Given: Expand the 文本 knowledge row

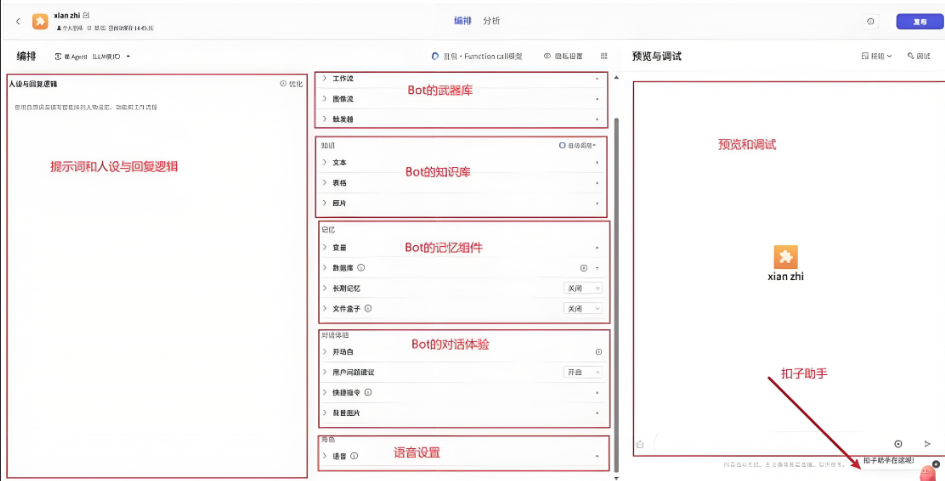Looking at the screenshot, I should coord(324,162).
